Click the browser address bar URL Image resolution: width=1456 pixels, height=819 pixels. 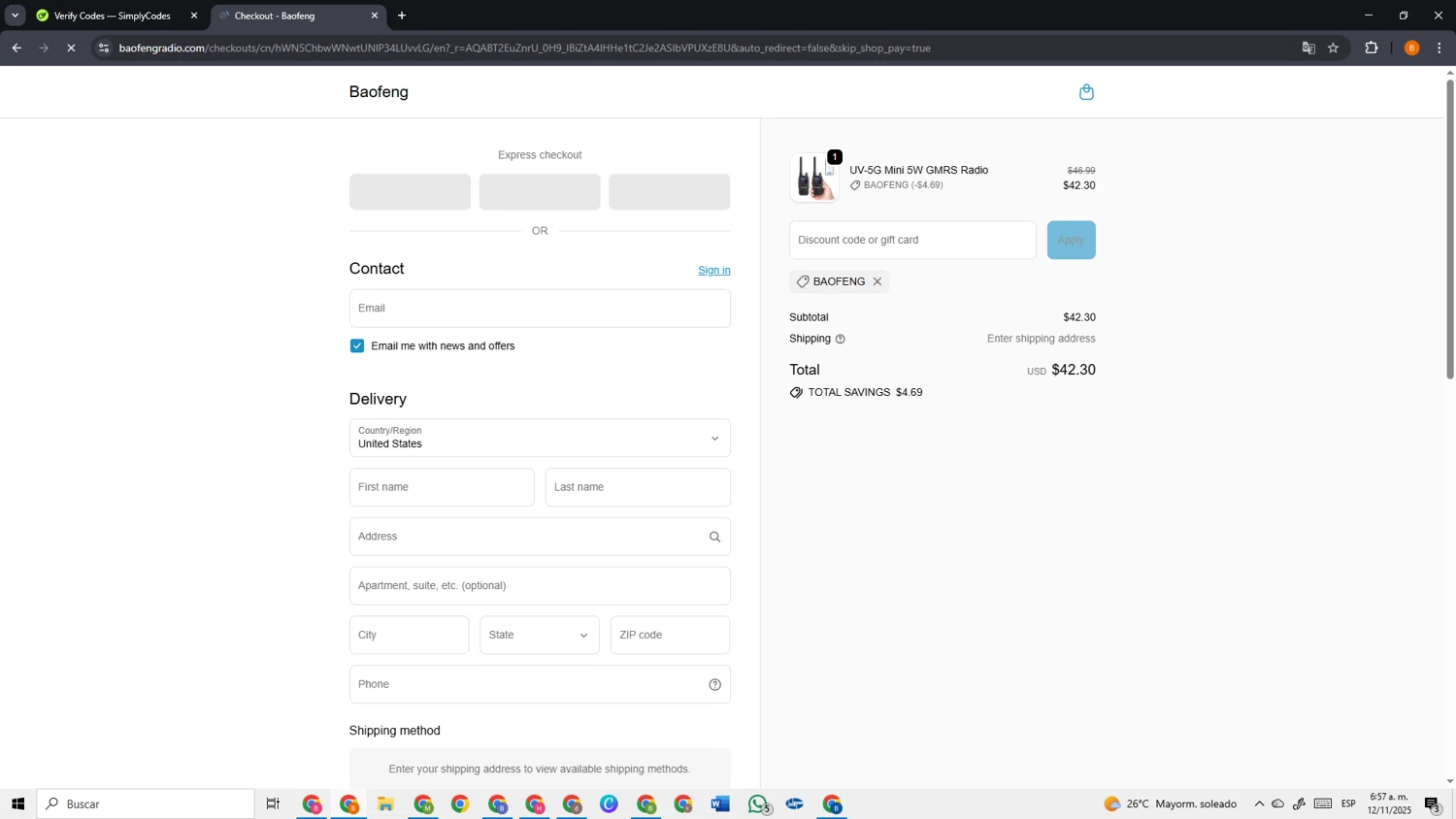click(524, 48)
